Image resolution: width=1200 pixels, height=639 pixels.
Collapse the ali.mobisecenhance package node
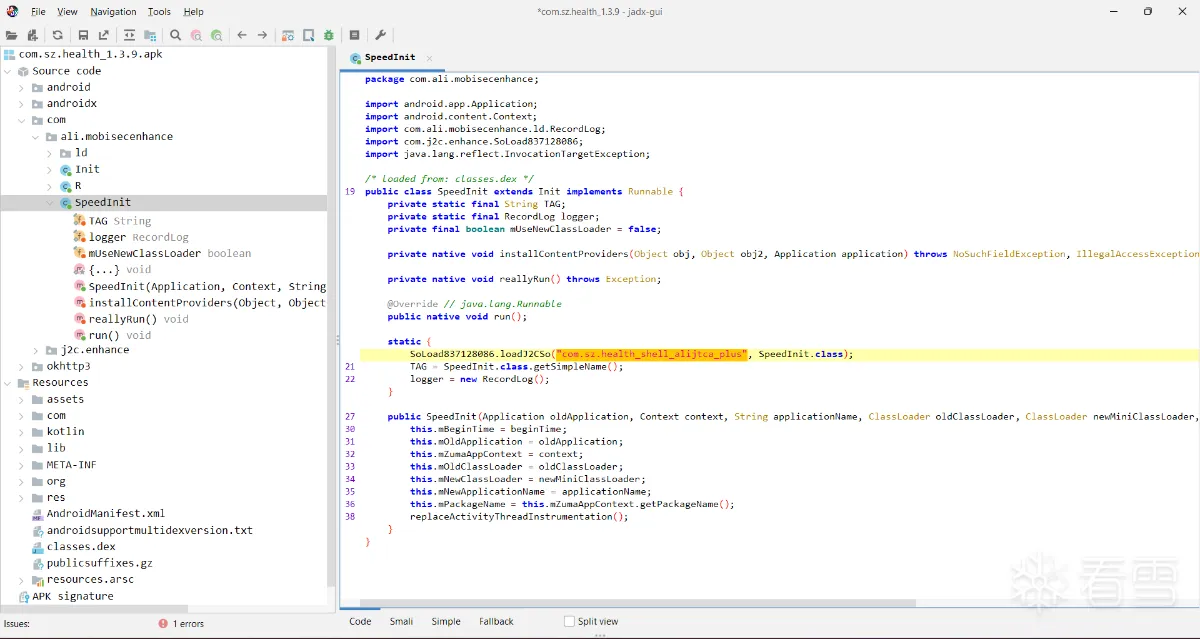click(x=36, y=136)
